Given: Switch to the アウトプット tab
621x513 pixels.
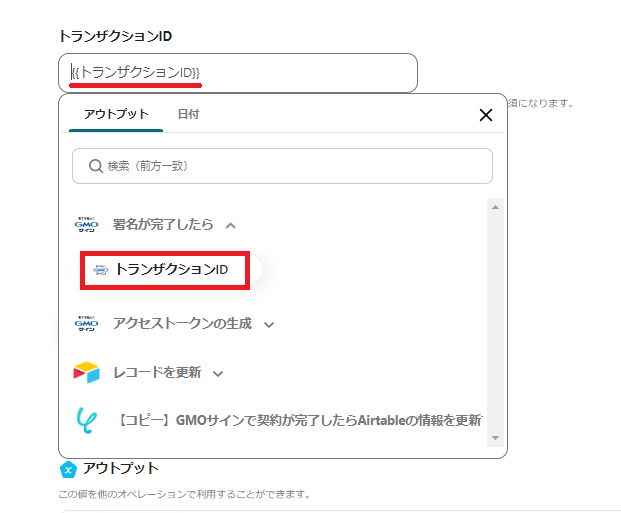Looking at the screenshot, I should [x=116, y=114].
